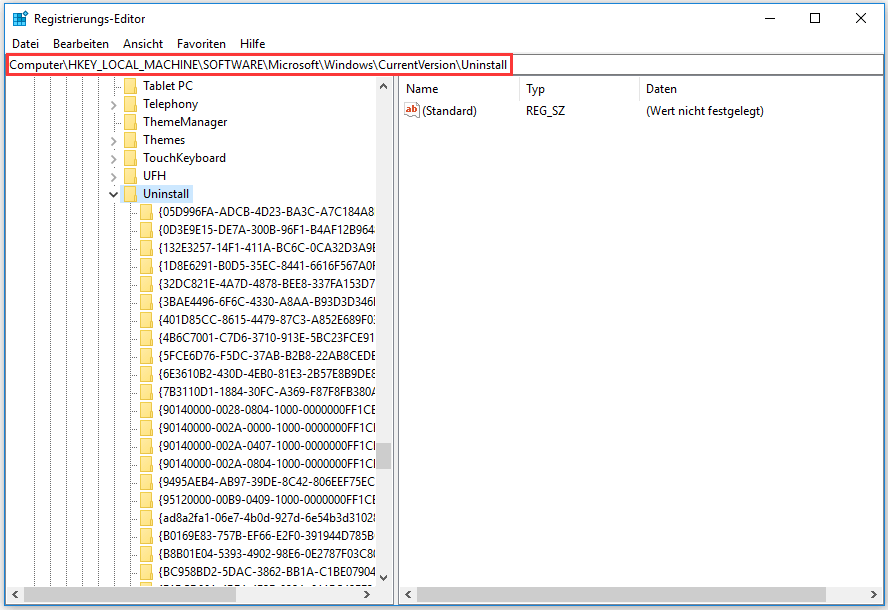This screenshot has width=888, height=610.
Task: Maximize the Registrierungs-Editor window
Action: tap(815, 18)
